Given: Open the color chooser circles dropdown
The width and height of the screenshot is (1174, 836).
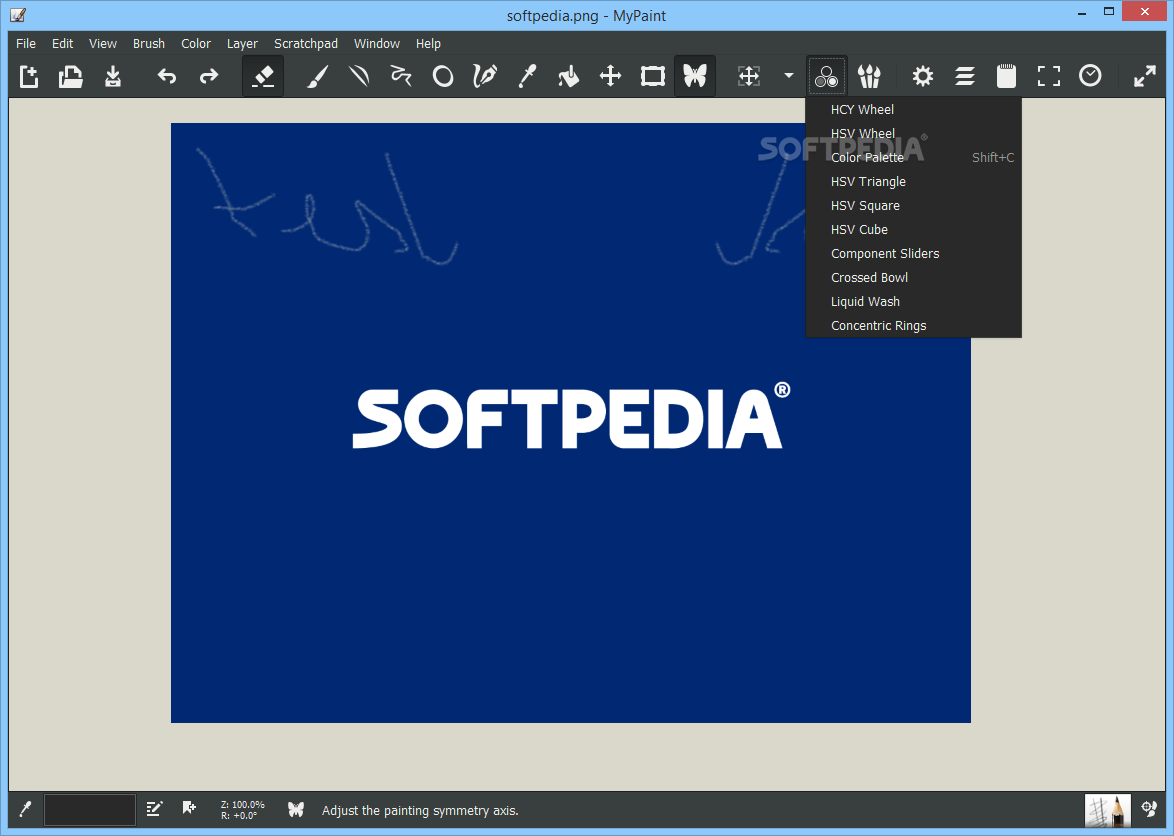Looking at the screenshot, I should pyautogui.click(x=827, y=76).
